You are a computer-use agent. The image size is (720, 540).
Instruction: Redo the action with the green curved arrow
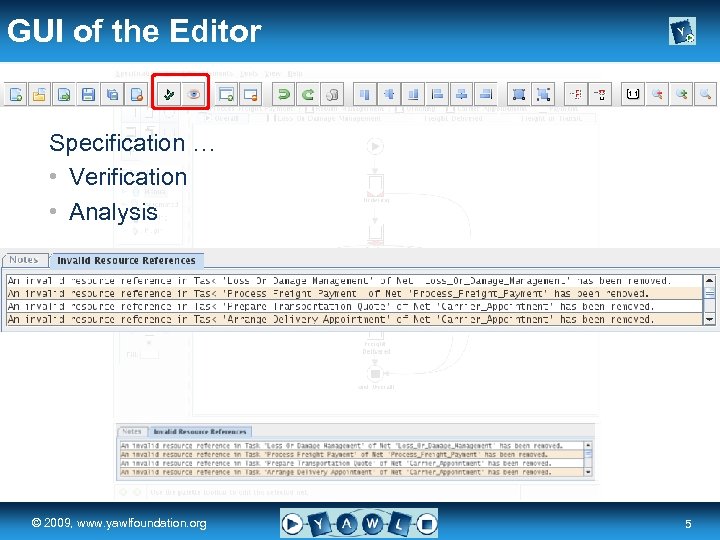[x=308, y=95]
